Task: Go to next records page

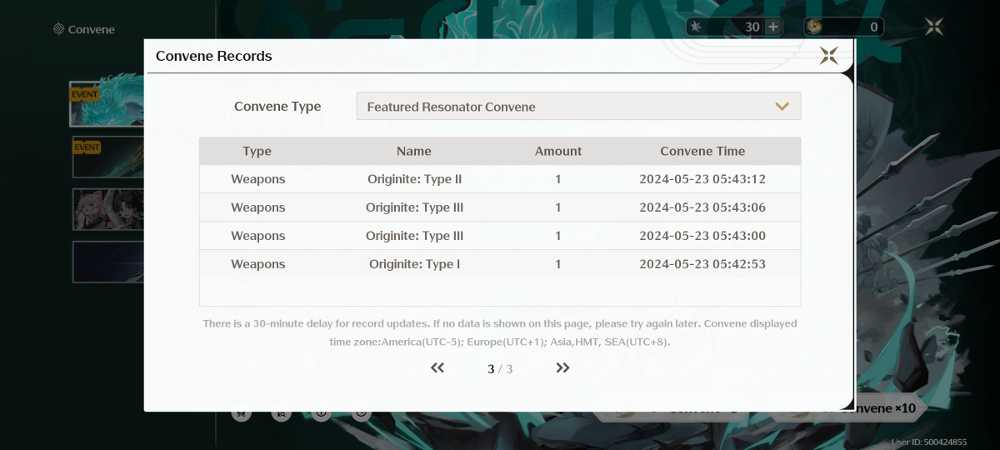Action: tap(562, 368)
